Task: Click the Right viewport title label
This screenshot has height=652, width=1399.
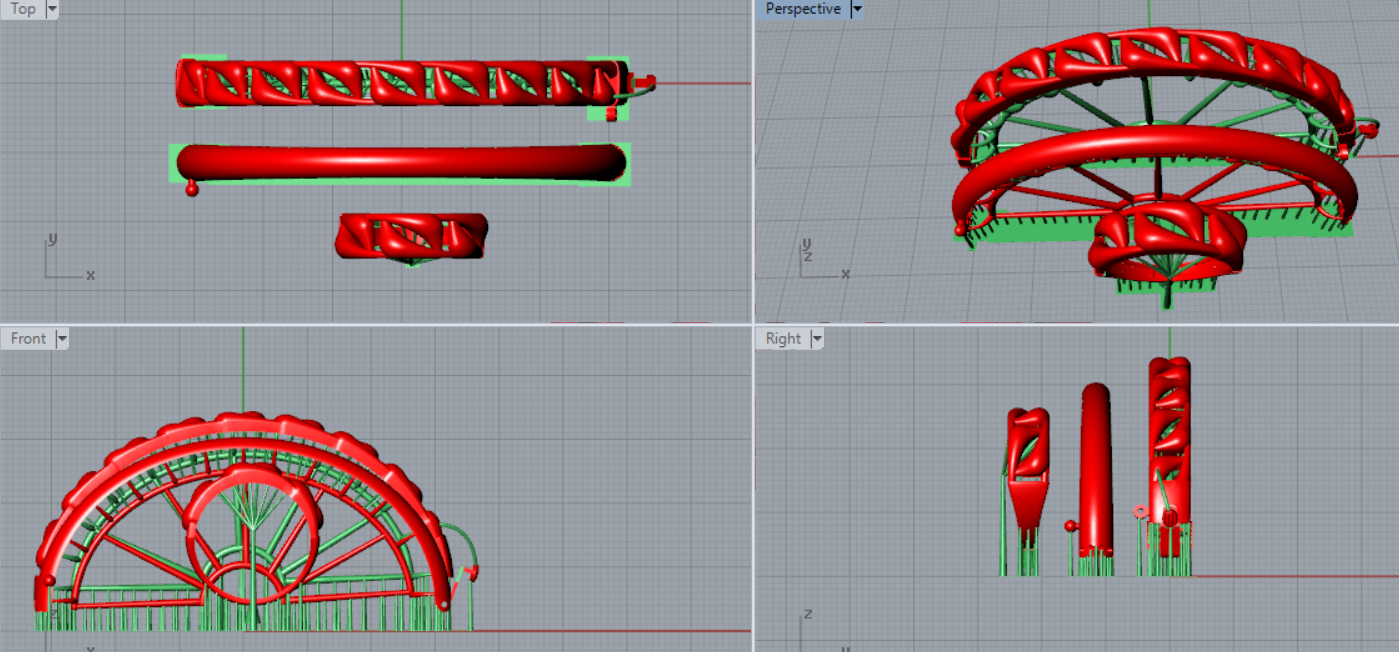Action: [x=783, y=339]
